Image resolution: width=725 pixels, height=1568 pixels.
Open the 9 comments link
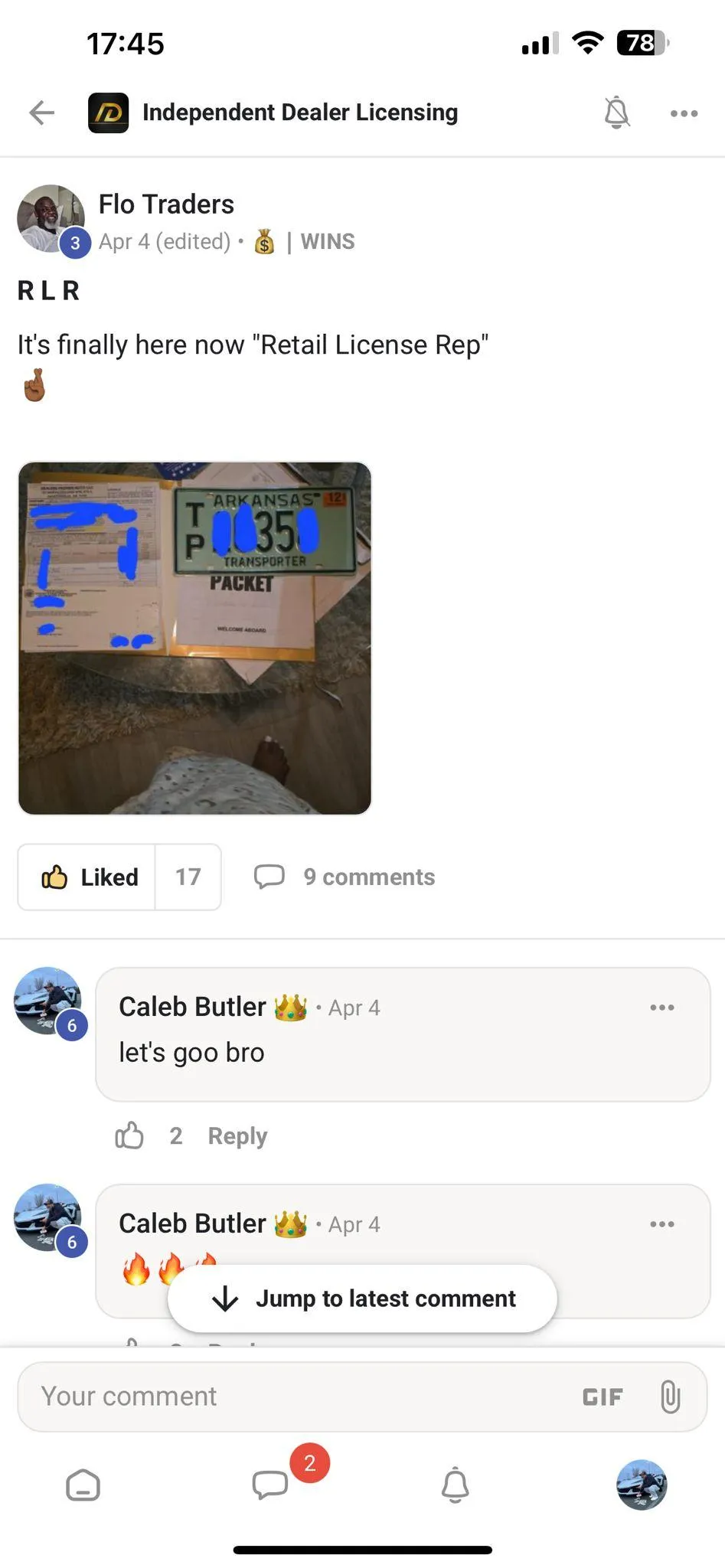coord(345,877)
